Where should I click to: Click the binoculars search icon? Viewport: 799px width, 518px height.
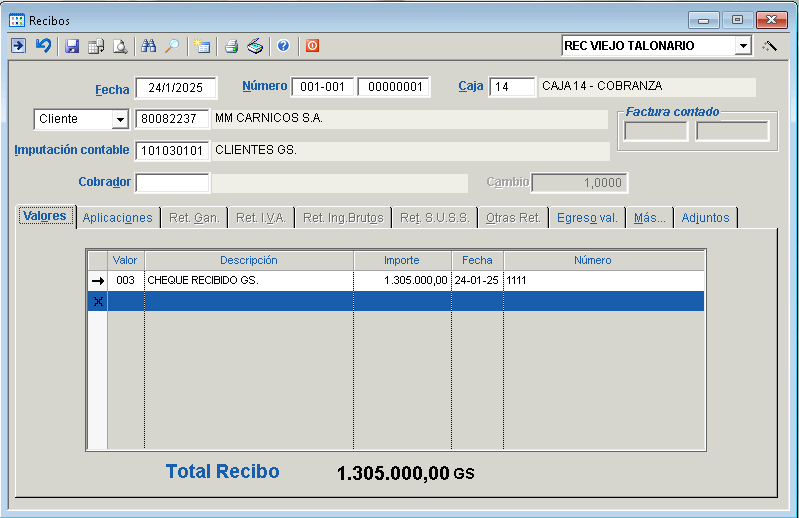(x=149, y=46)
